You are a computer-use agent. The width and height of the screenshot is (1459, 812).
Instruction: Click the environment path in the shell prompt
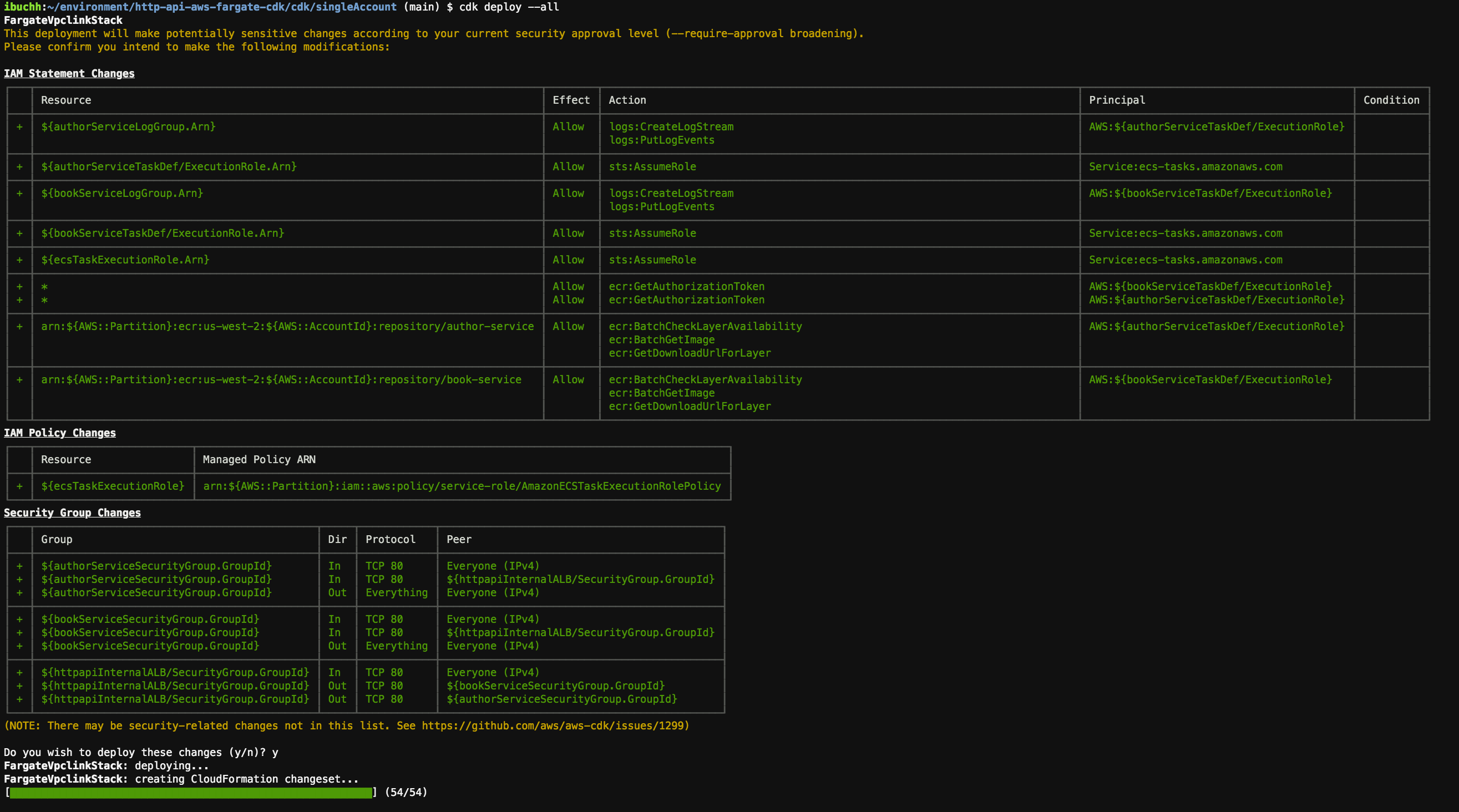point(221,7)
